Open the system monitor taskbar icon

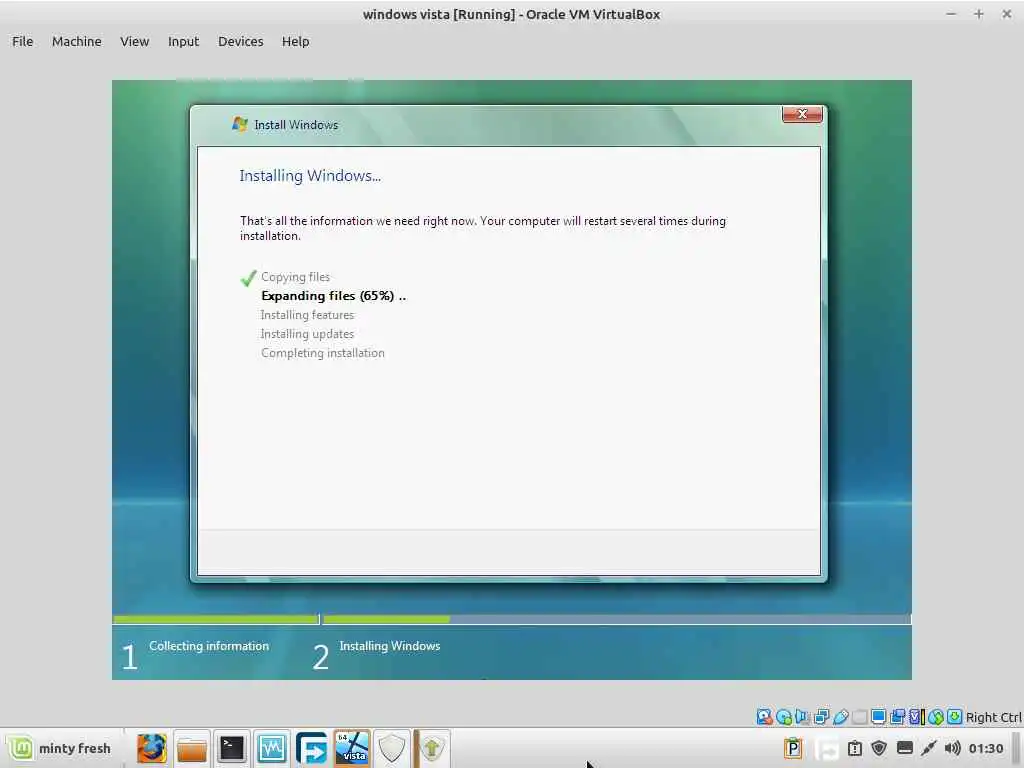point(272,748)
